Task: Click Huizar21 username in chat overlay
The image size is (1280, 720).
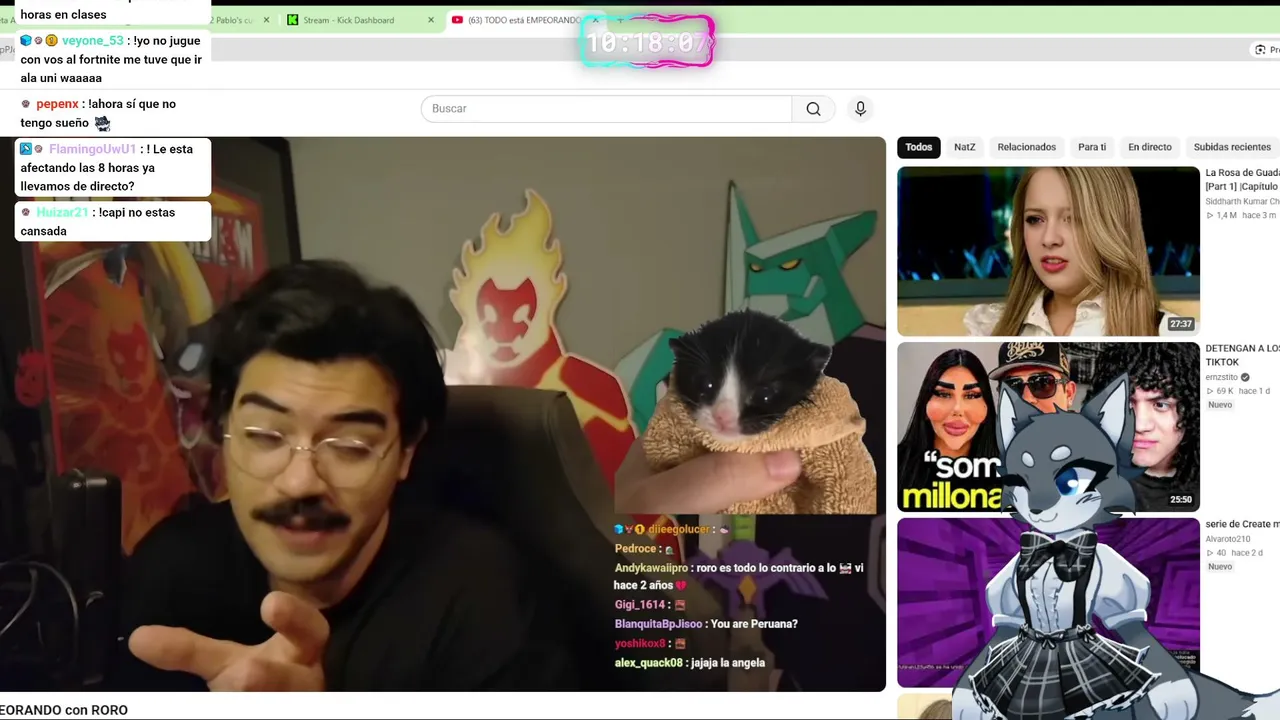Action: pyautogui.click(x=62, y=212)
